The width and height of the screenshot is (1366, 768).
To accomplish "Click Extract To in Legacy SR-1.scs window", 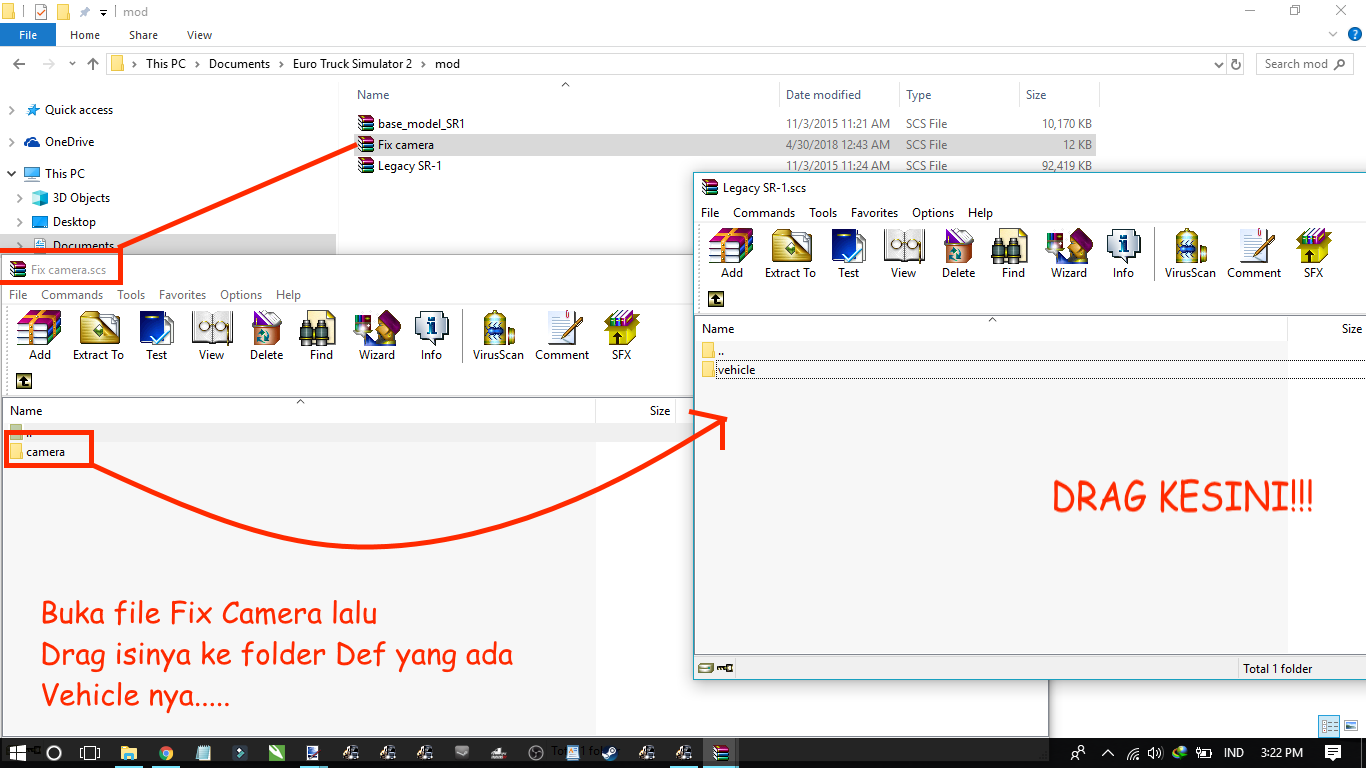I will 790,253.
